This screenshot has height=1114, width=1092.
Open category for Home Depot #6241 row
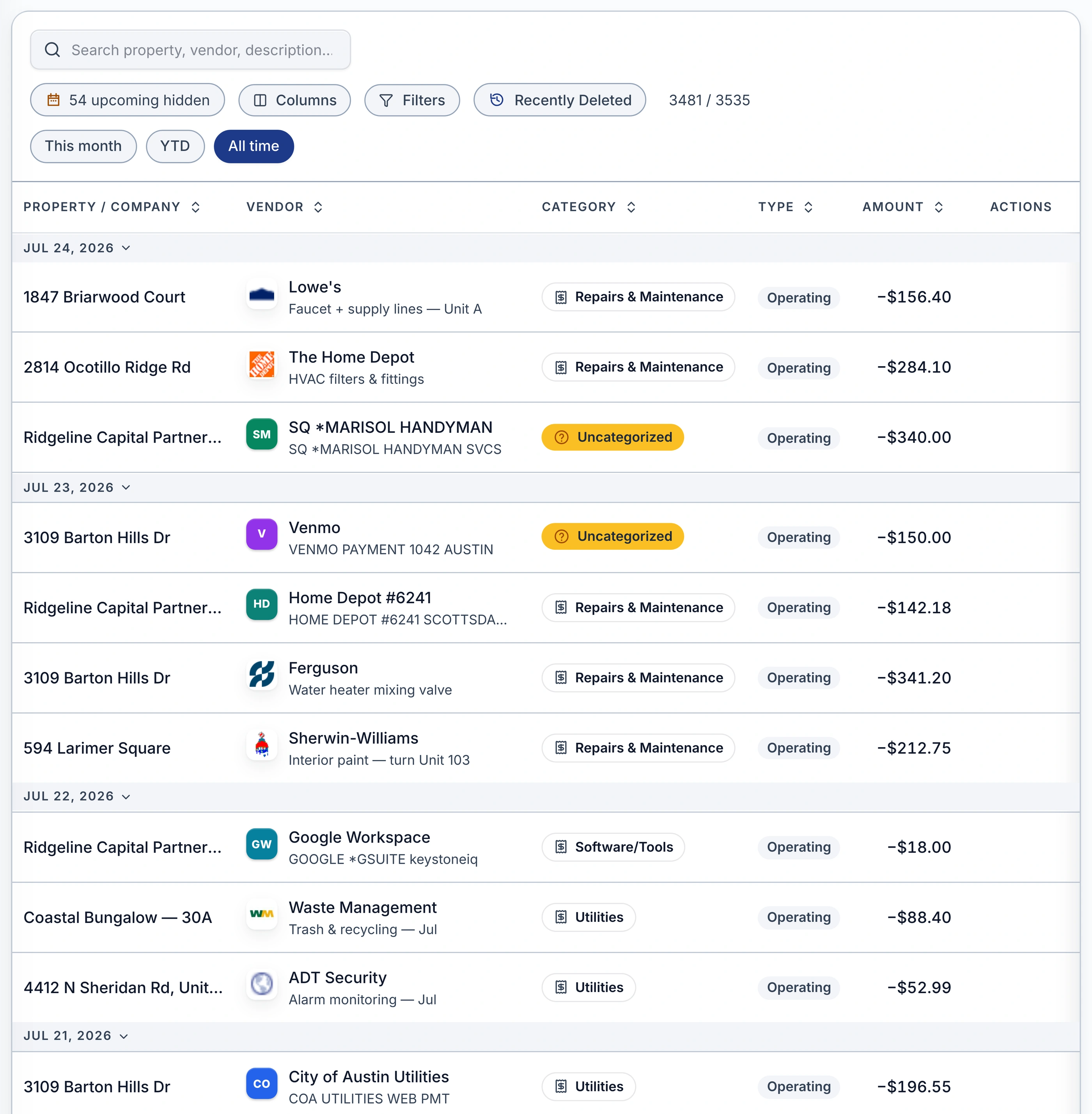coord(638,608)
